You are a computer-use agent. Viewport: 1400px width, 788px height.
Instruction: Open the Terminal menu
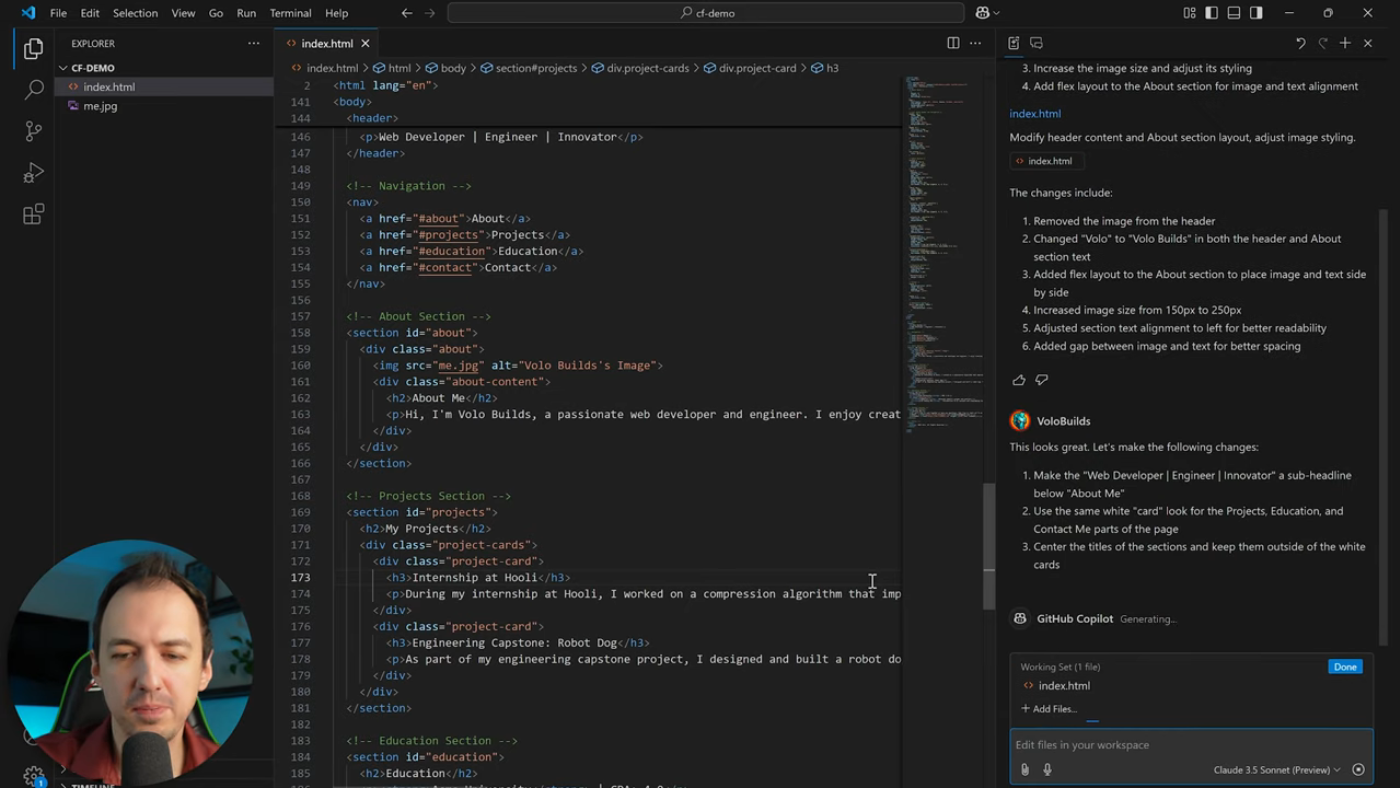[291, 13]
